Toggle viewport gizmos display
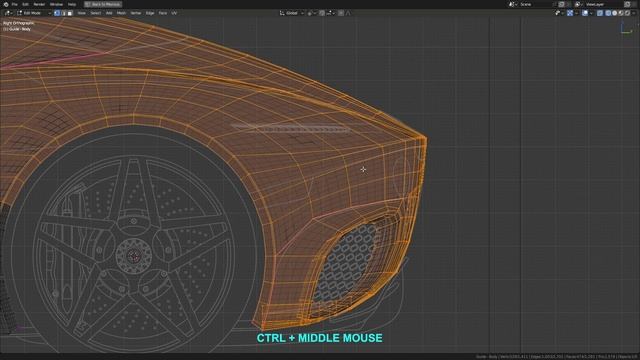Viewport: 640px width, 360px height. point(570,13)
